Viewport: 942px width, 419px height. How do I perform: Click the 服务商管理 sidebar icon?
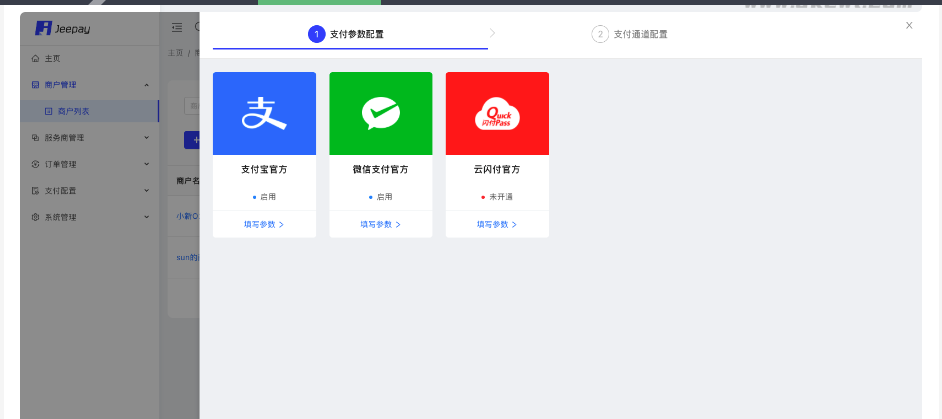tap(35, 138)
